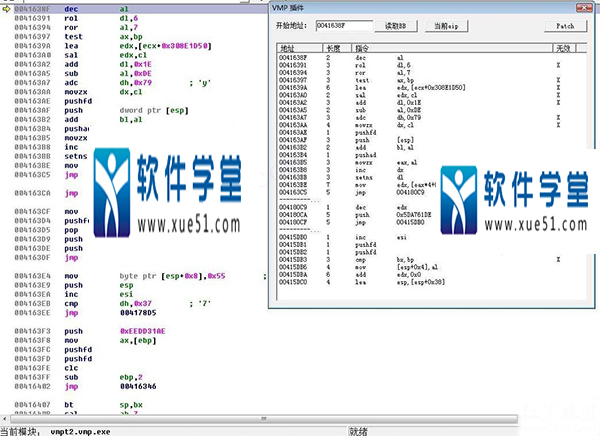Select row 004163A5 sub in VMP list
The height and width of the screenshot is (436, 600).
click(432, 110)
